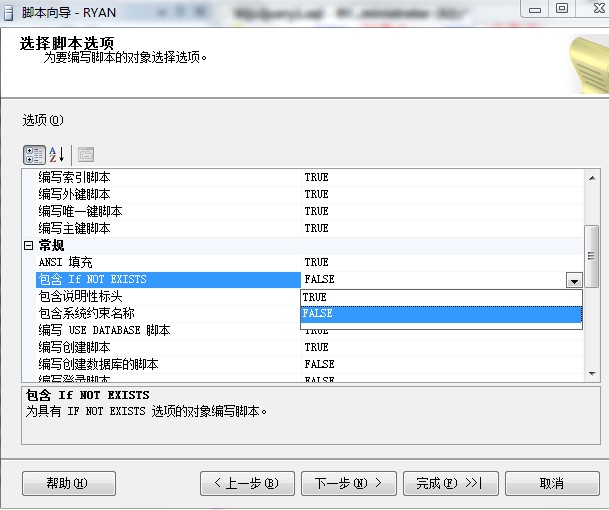The height and width of the screenshot is (510, 609).
Task: Maximize the script wizard window
Action: 562,8
